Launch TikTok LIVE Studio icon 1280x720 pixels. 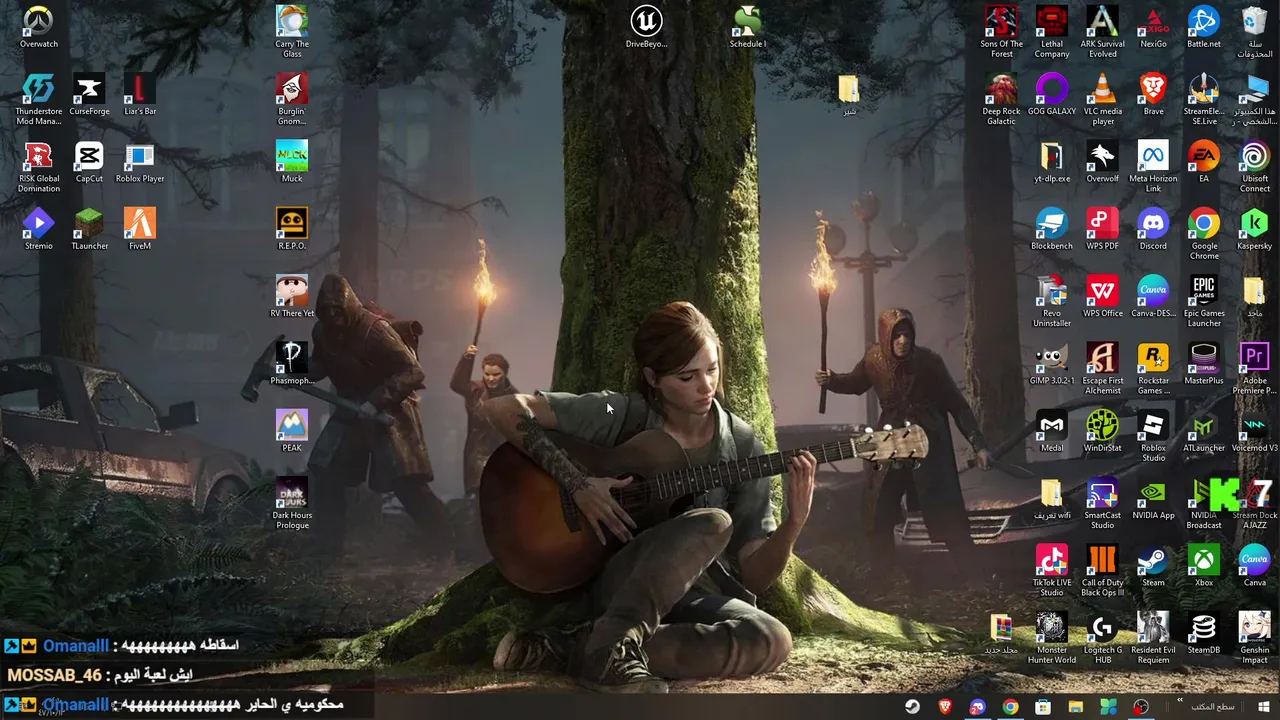(1052, 570)
